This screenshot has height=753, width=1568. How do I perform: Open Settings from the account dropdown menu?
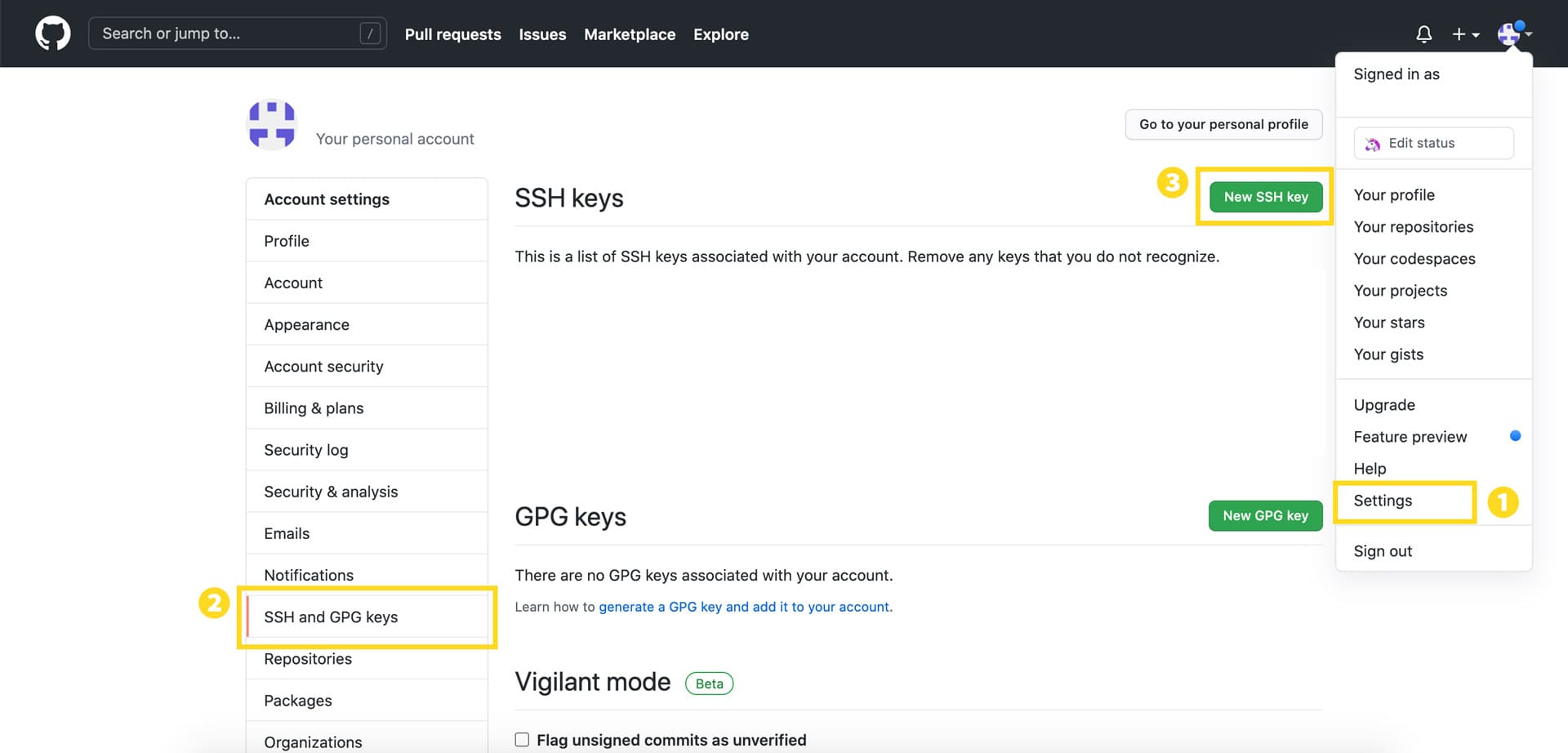[1381, 501]
